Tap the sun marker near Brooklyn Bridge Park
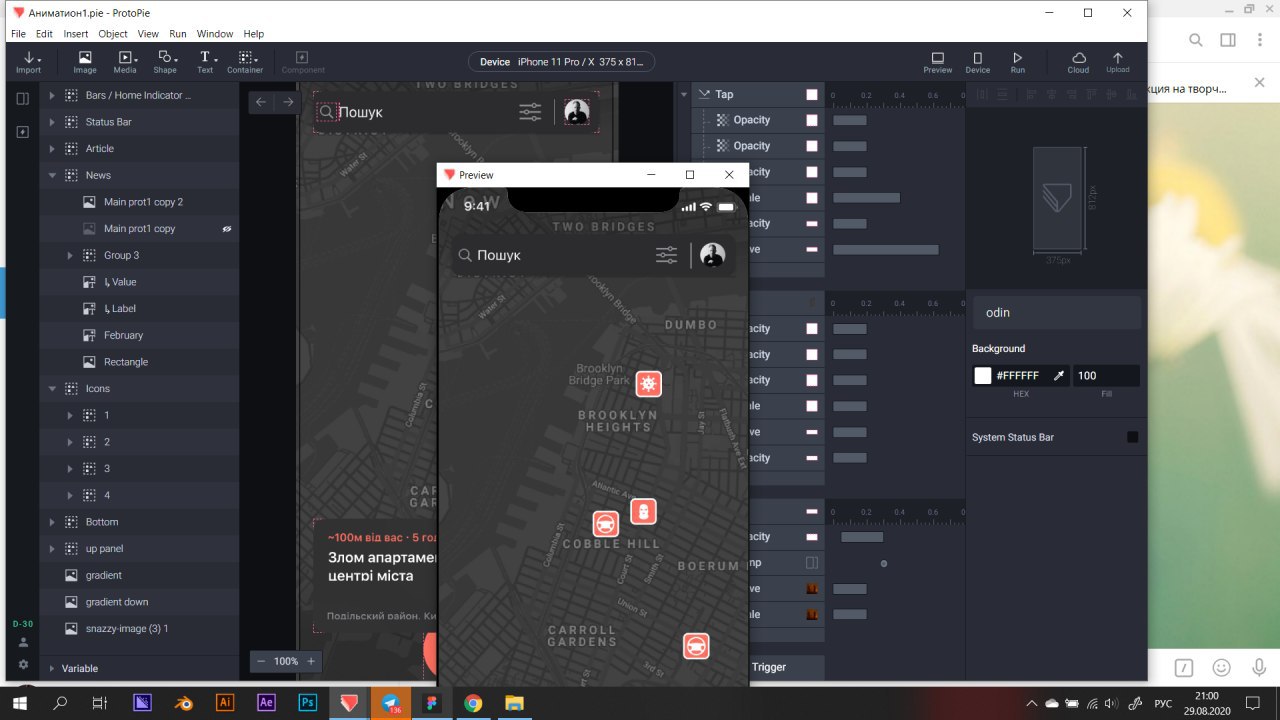1280x720 pixels. [649, 384]
